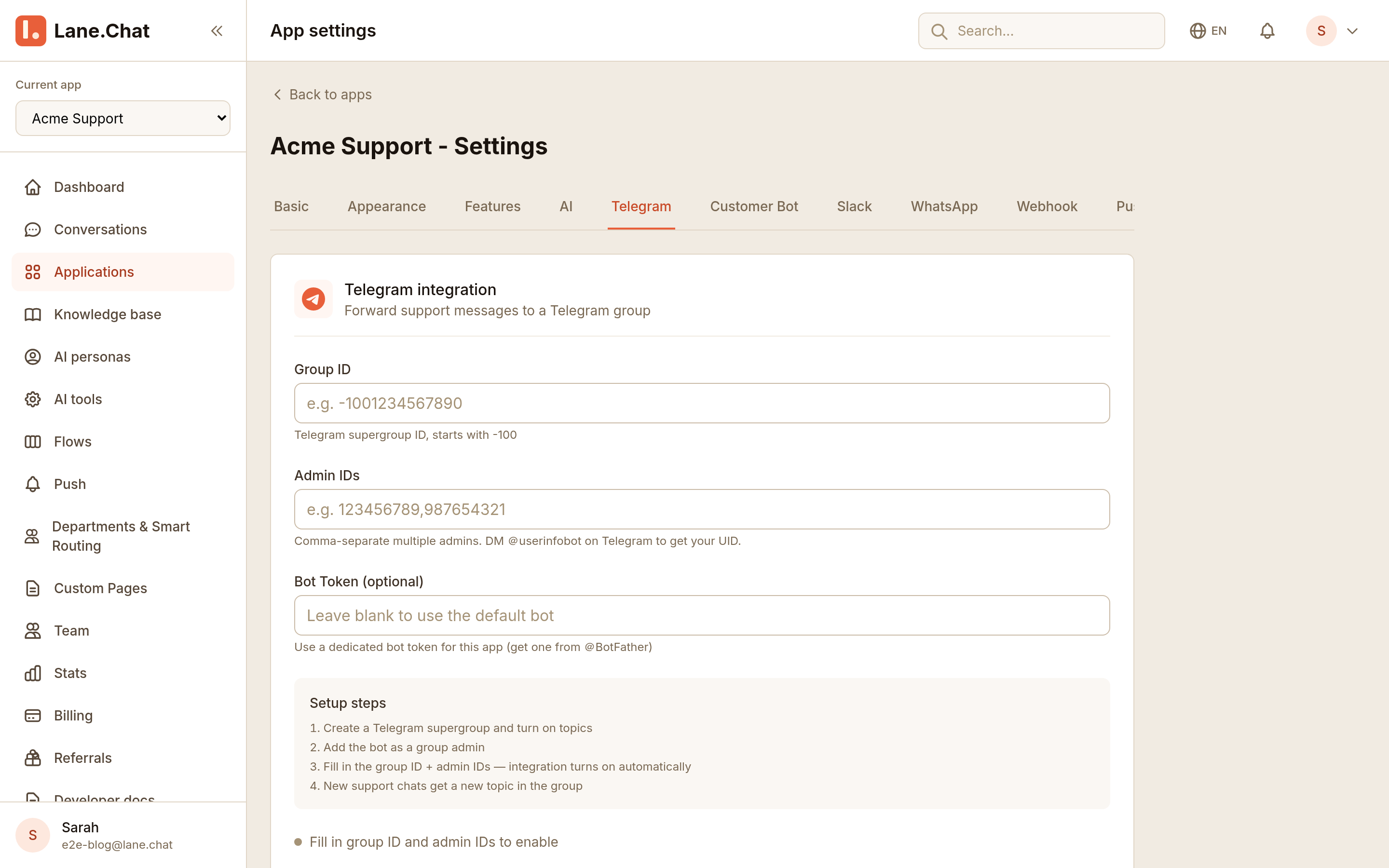Screen dimensions: 1389x868
Task: Open Dashboard via the home icon
Action: click(x=33, y=187)
